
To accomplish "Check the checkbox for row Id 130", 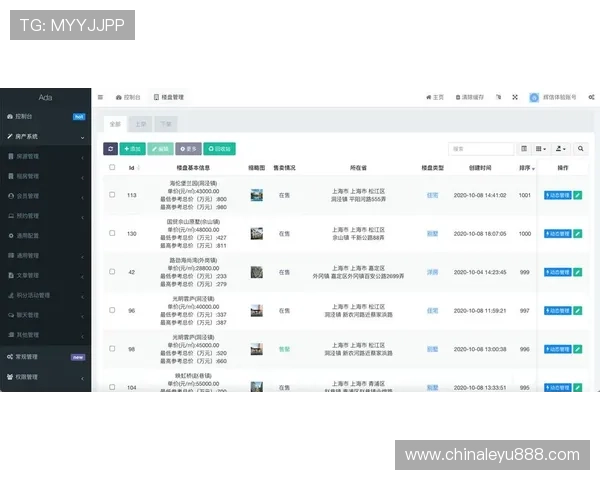I will (x=112, y=233).
